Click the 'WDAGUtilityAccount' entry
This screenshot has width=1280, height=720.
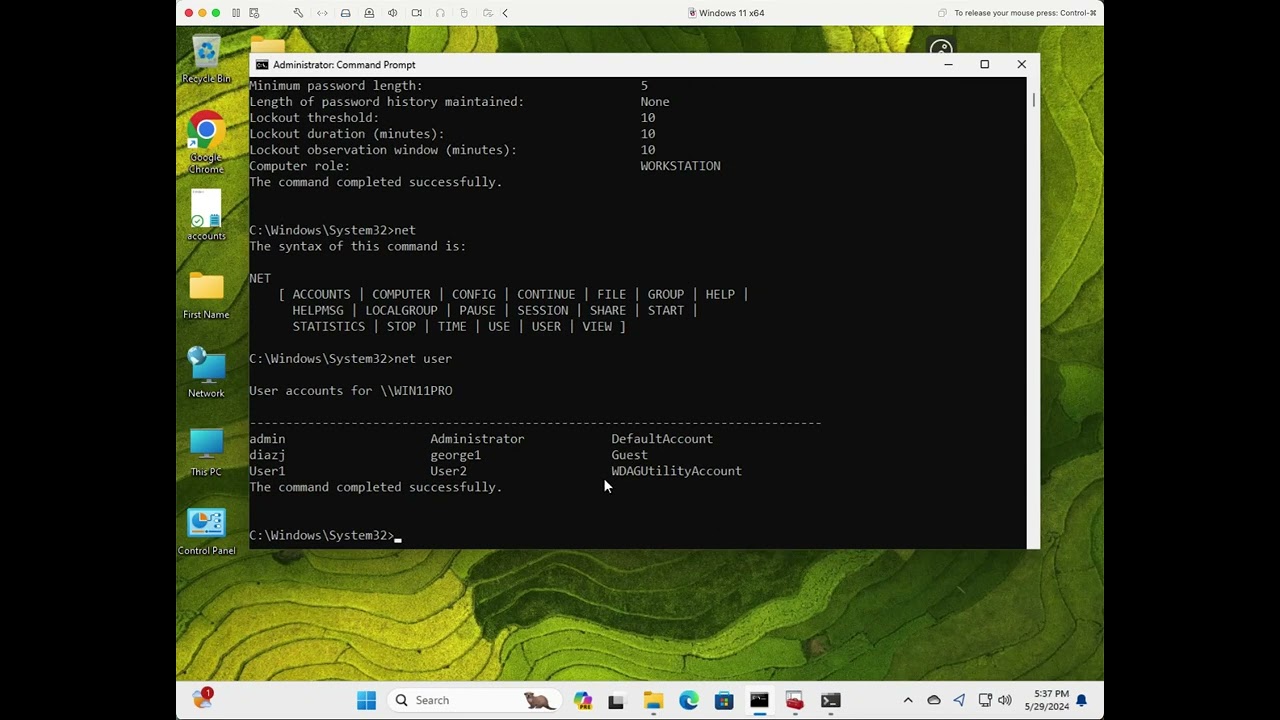point(676,471)
